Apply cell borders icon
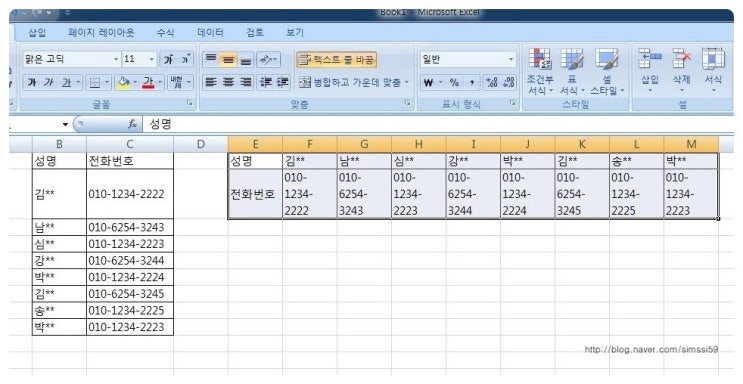The height and width of the screenshot is (384, 743). [95, 82]
